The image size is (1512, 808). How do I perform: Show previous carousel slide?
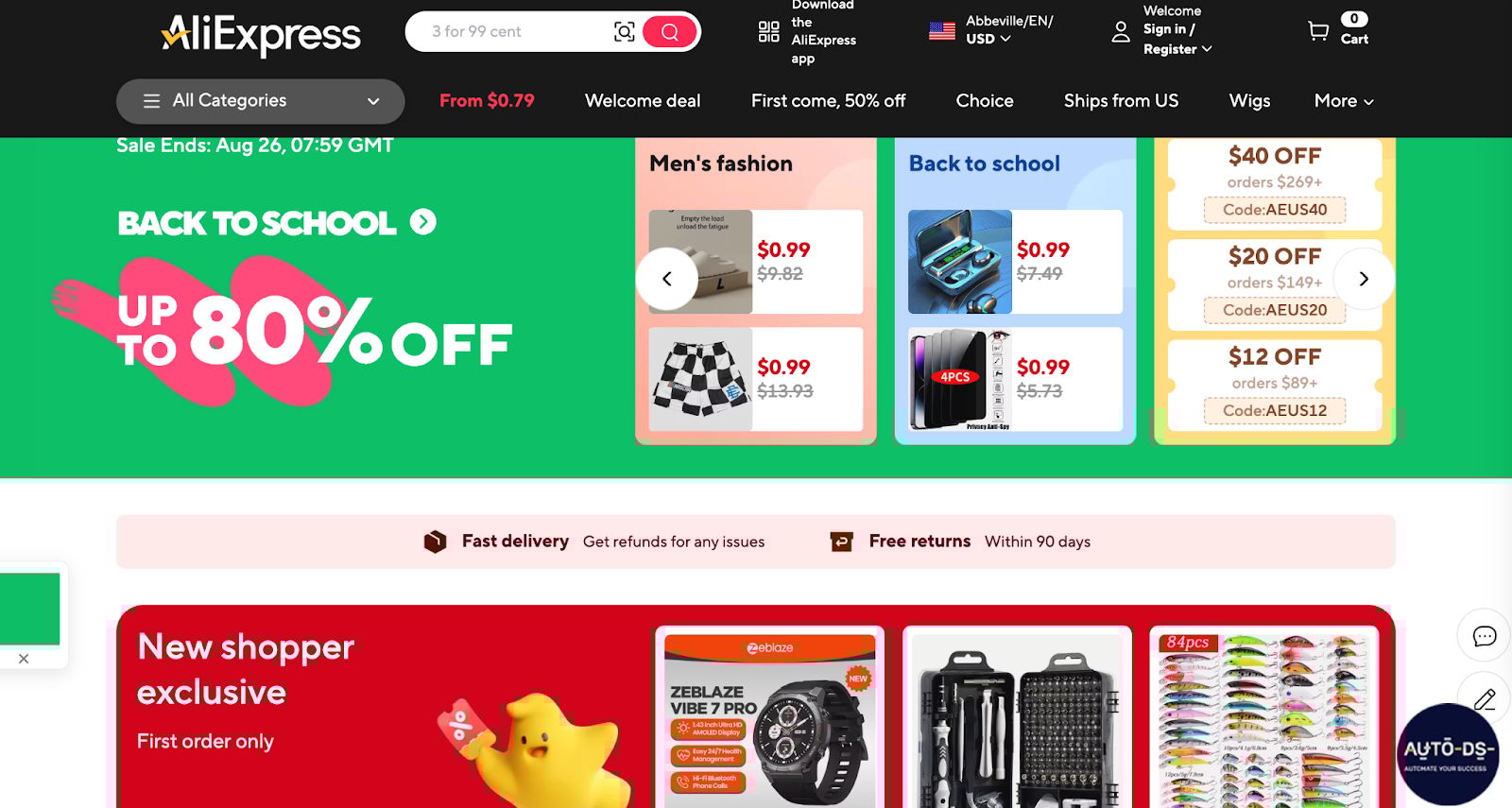667,279
